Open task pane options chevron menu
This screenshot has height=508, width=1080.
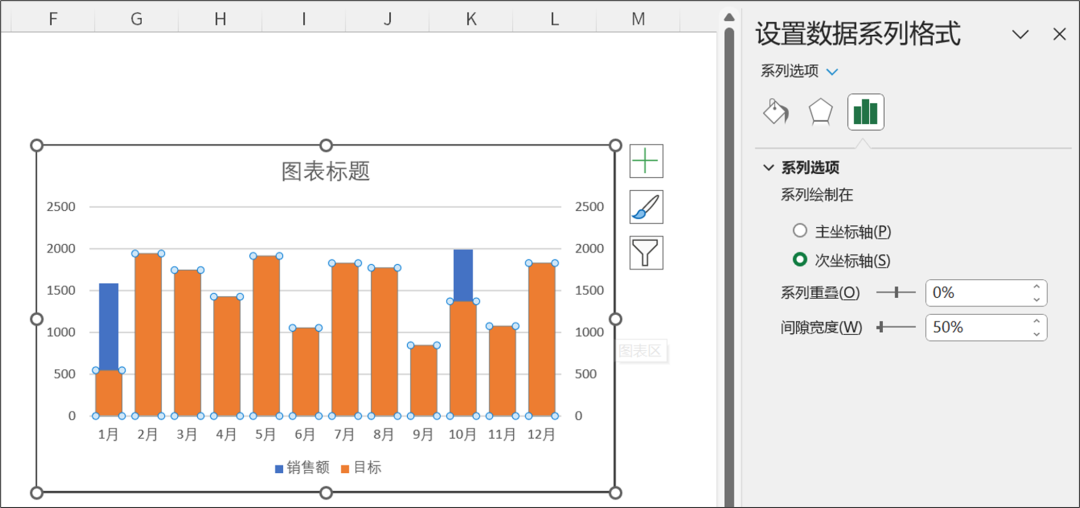click(1020, 34)
